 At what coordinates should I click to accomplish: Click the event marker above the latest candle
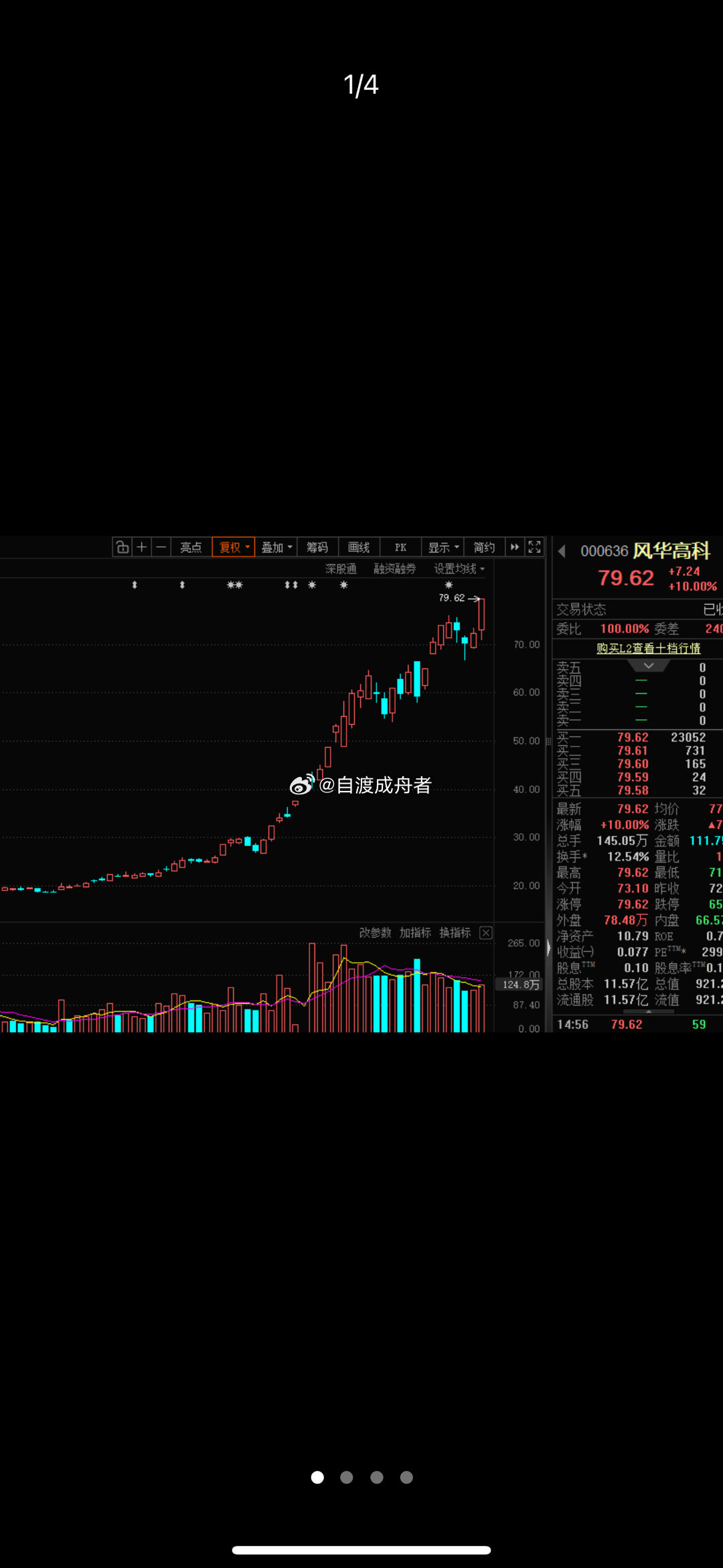449,585
